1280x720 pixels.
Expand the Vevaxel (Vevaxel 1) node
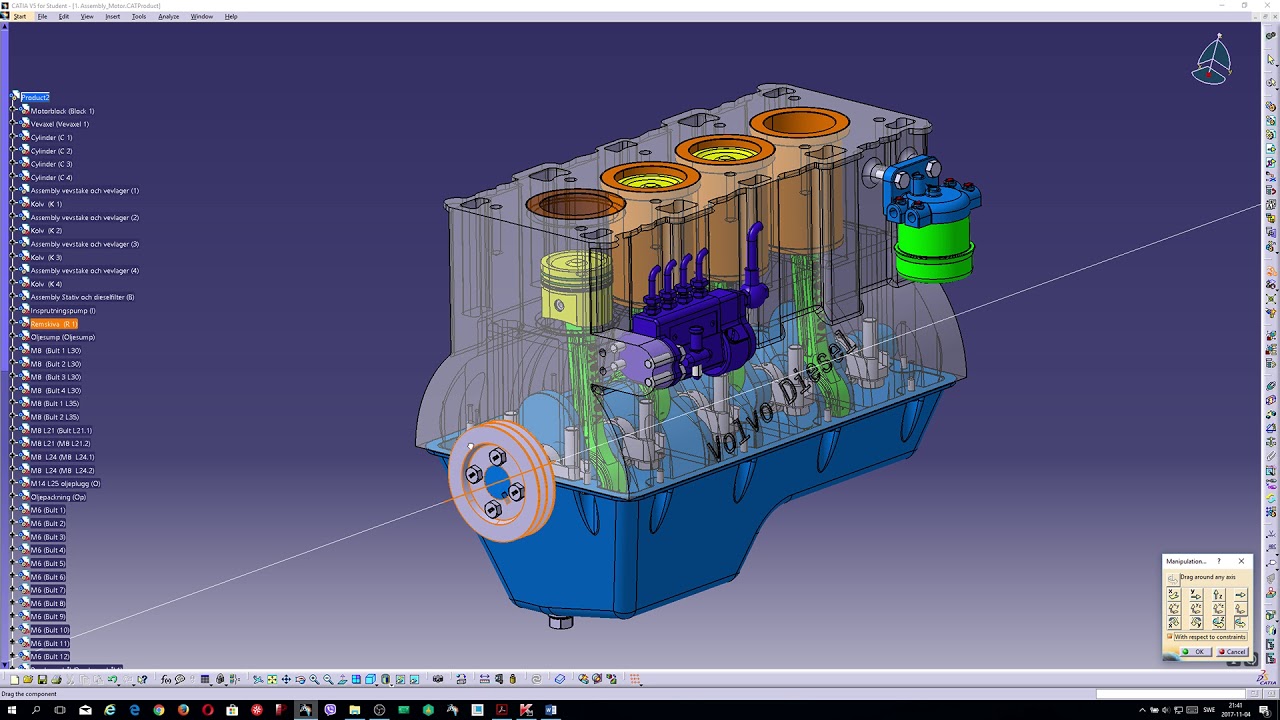point(14,124)
